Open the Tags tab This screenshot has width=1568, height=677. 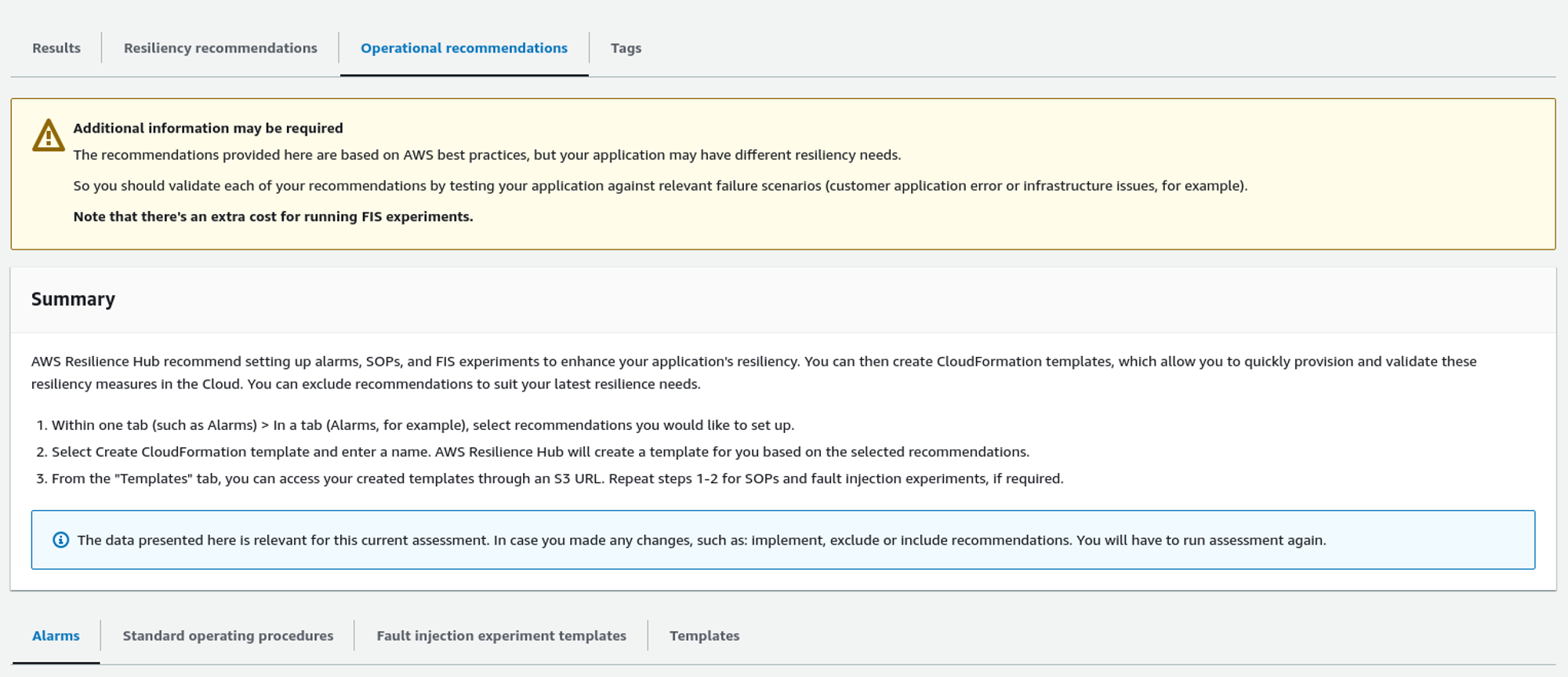tap(626, 48)
